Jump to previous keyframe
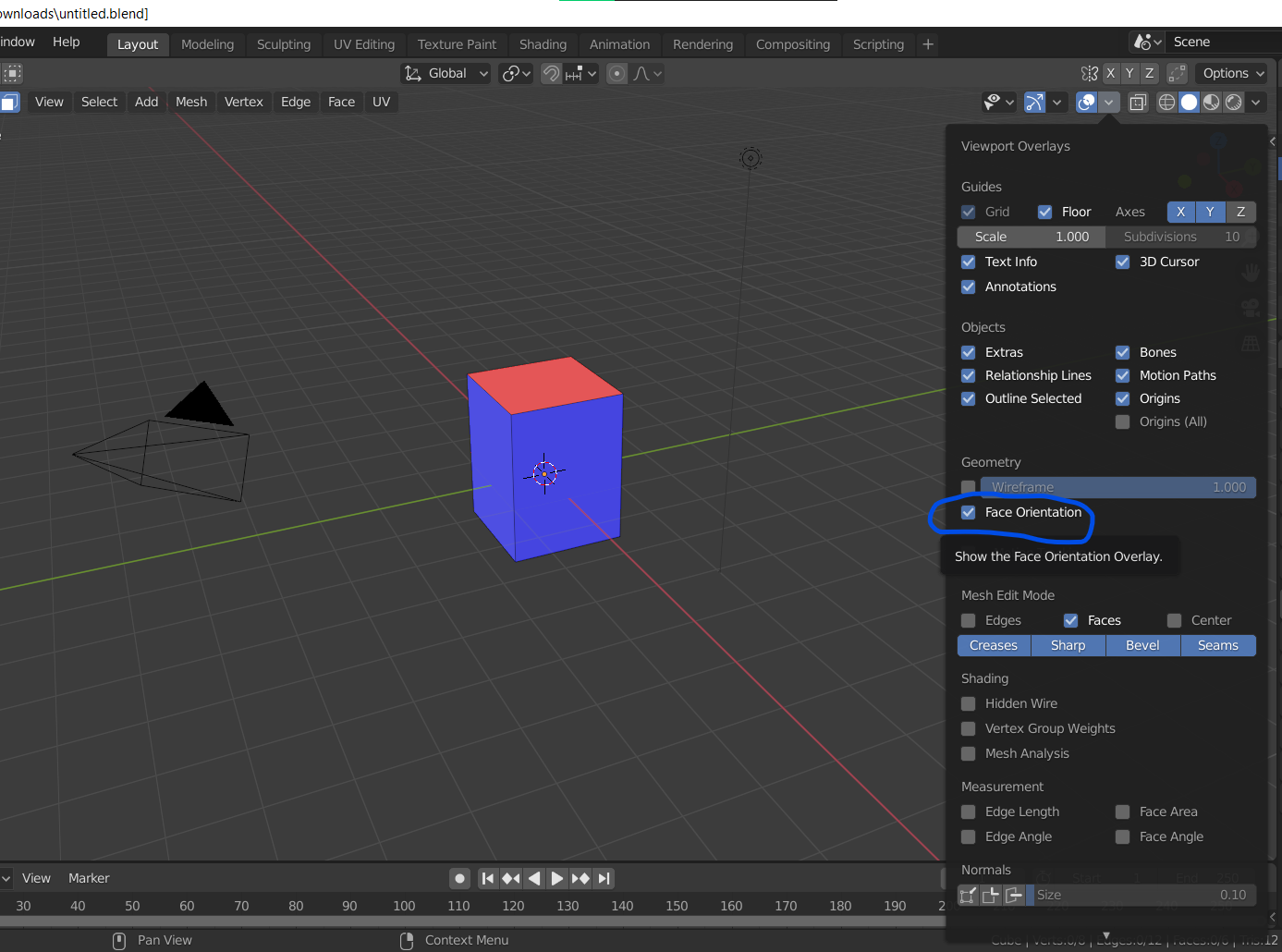This screenshot has height=952, width=1282. tap(511, 878)
